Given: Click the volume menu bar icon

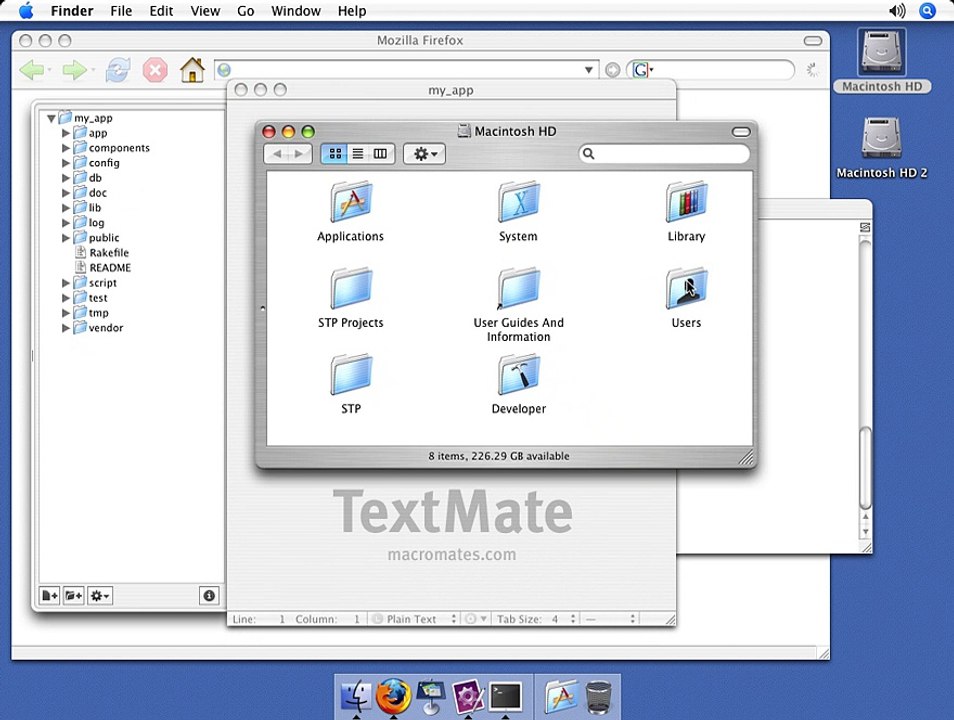Looking at the screenshot, I should [897, 10].
